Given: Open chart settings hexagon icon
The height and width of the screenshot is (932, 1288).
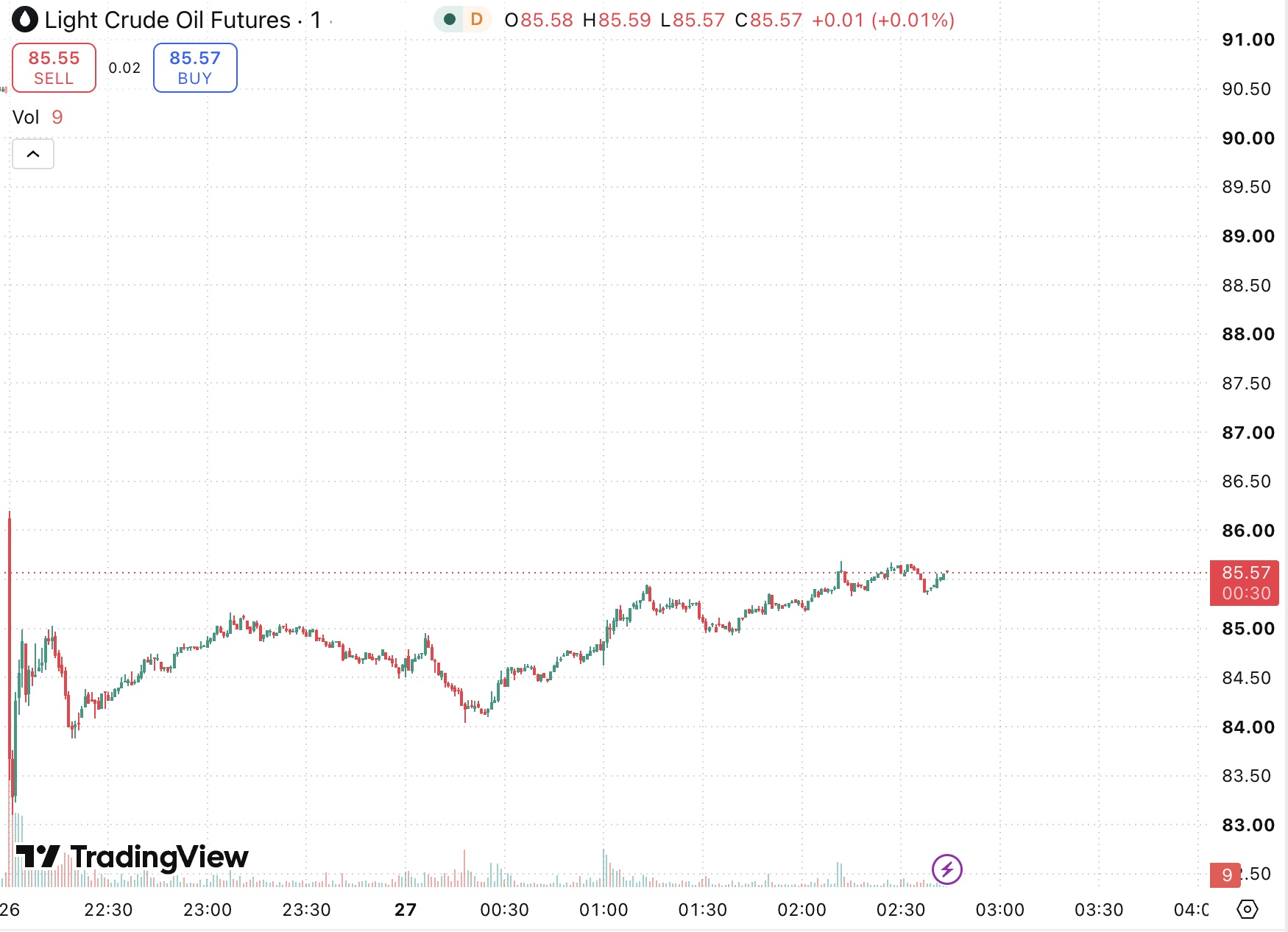Looking at the screenshot, I should click(1248, 909).
